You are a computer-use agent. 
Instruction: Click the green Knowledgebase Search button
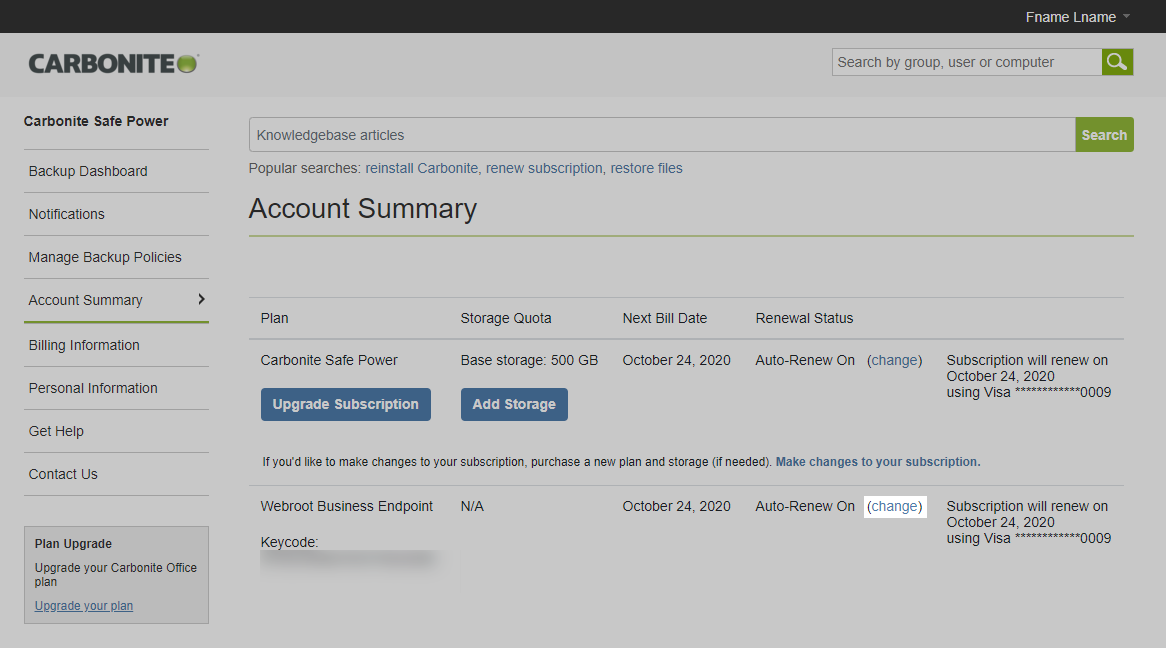coord(1104,135)
